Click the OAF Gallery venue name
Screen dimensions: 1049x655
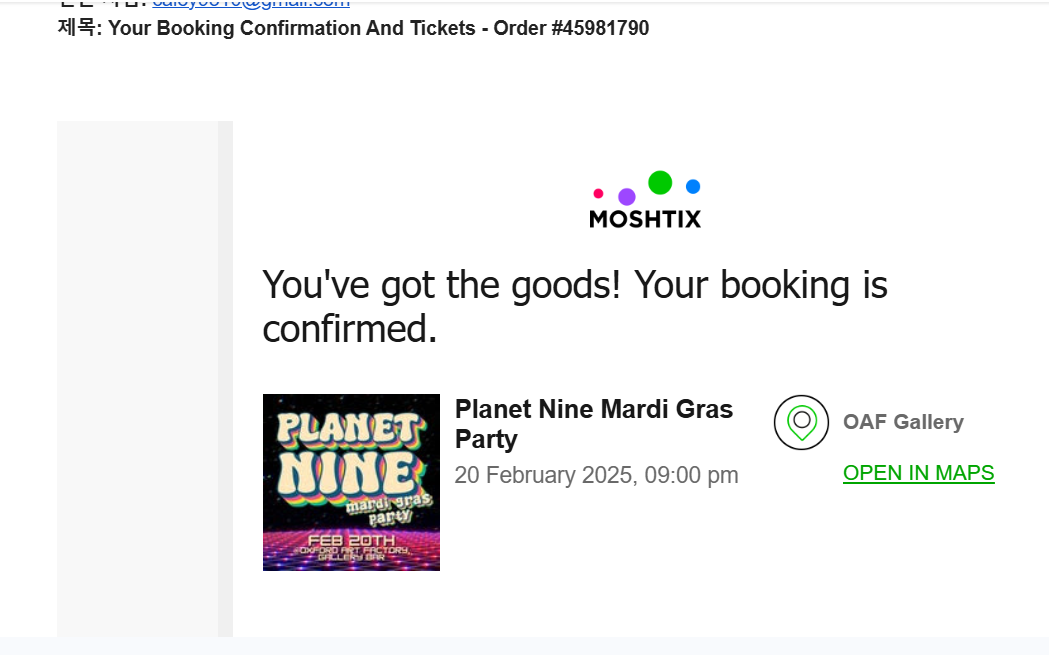(903, 422)
